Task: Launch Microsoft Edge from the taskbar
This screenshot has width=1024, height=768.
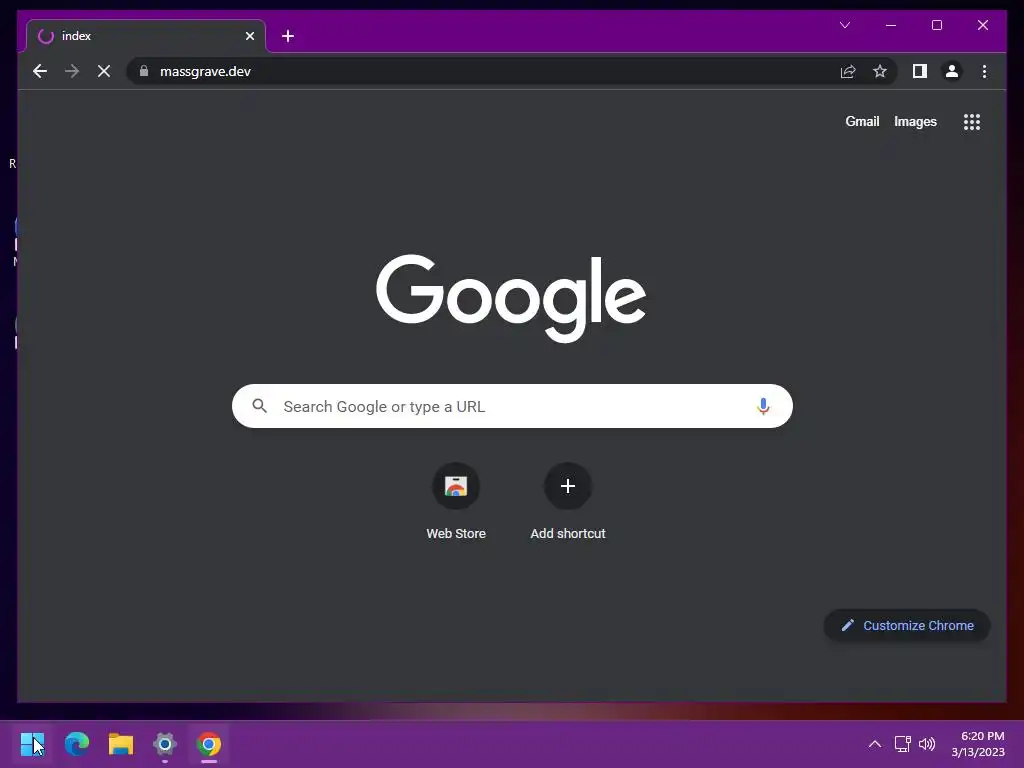Action: click(76, 744)
